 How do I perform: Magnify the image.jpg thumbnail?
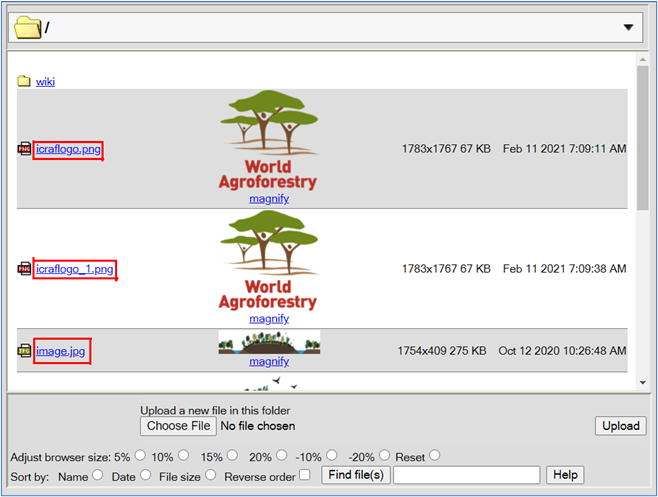click(x=269, y=361)
